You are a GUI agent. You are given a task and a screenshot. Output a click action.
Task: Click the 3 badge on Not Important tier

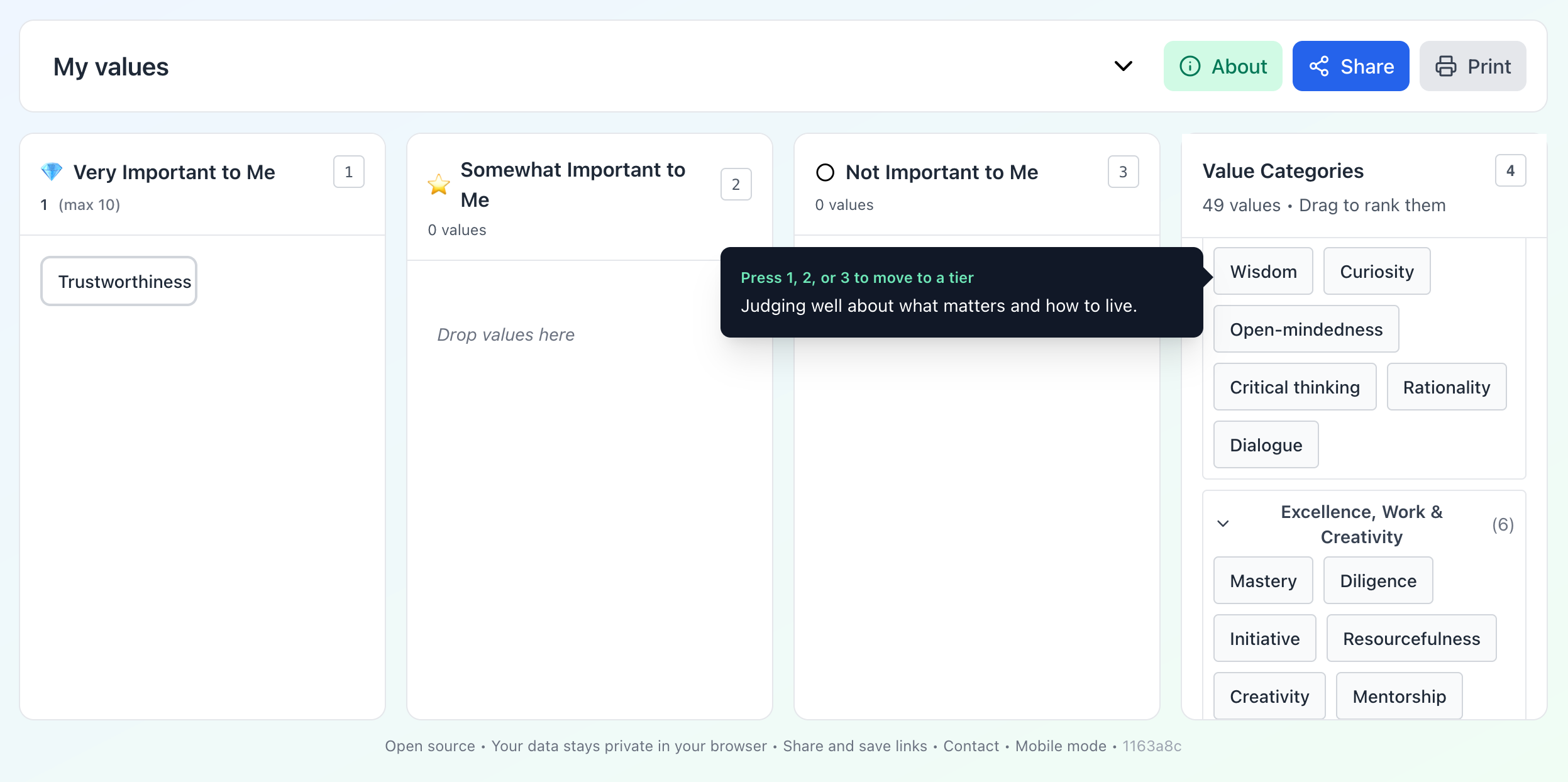pyautogui.click(x=1123, y=171)
